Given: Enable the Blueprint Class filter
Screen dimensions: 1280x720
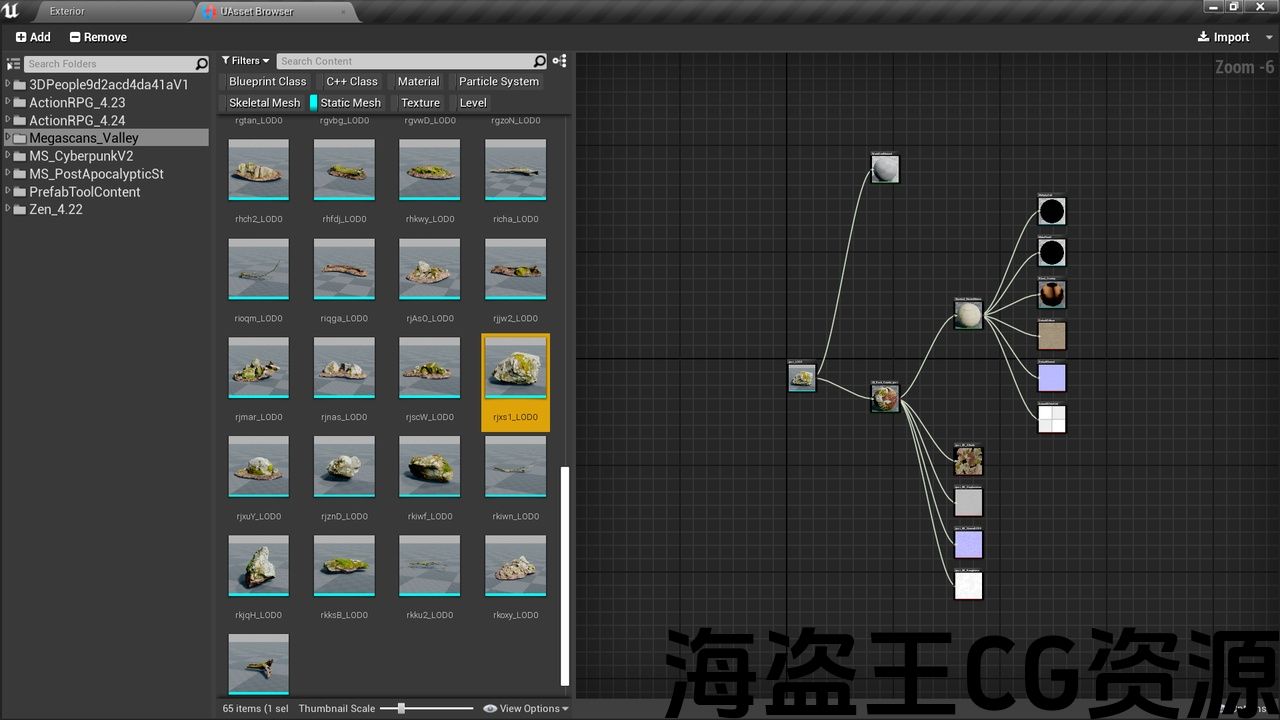Looking at the screenshot, I should tap(267, 81).
